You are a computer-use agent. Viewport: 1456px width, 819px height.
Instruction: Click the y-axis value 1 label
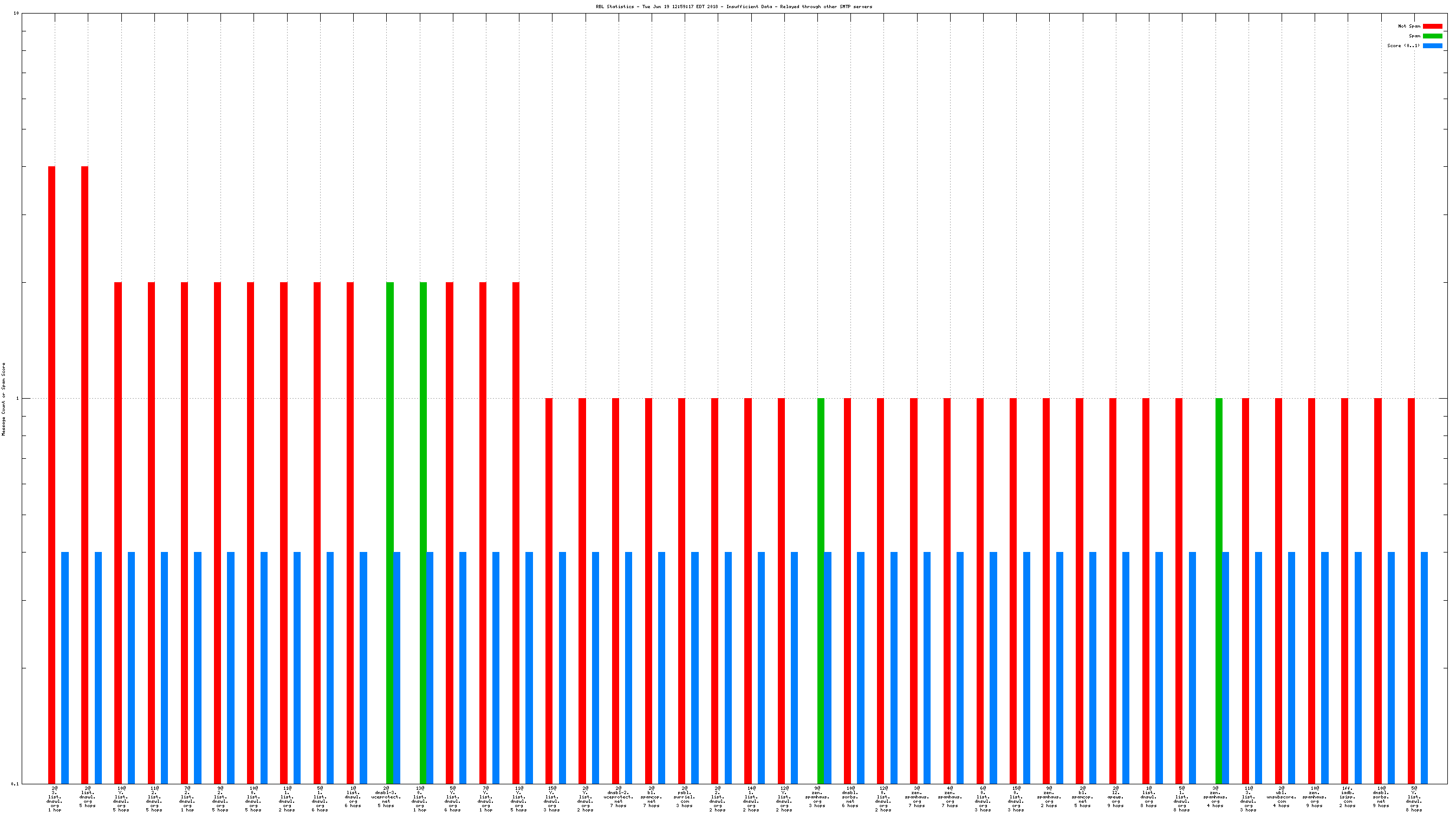(x=17, y=399)
